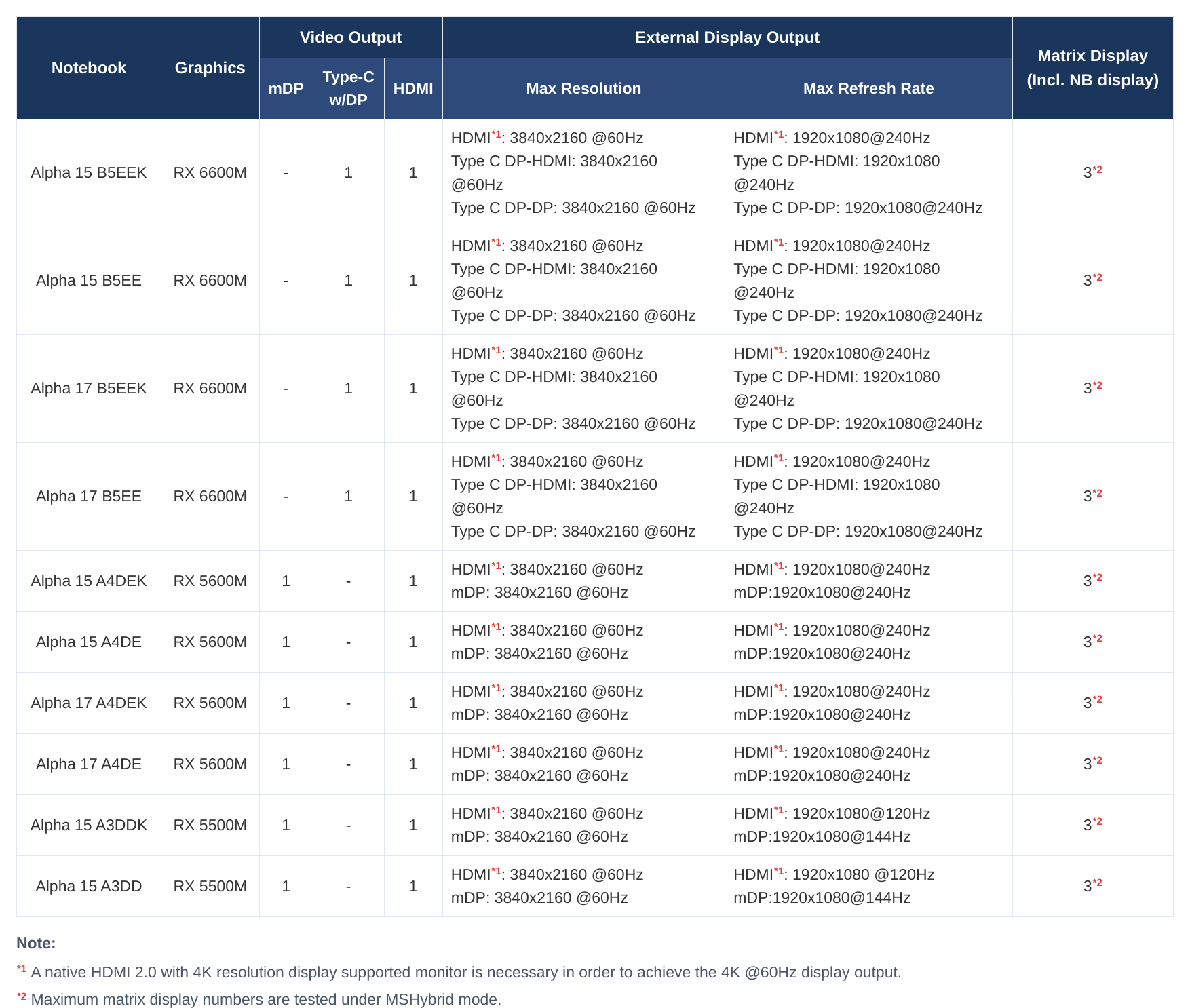The image size is (1190, 1008).
Task: Click the Type-C w/DP value for Alpha 15 B5EE
Action: (349, 281)
